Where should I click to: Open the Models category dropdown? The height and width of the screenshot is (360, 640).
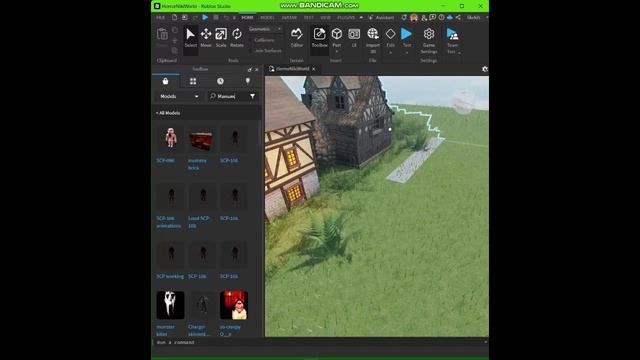point(179,96)
